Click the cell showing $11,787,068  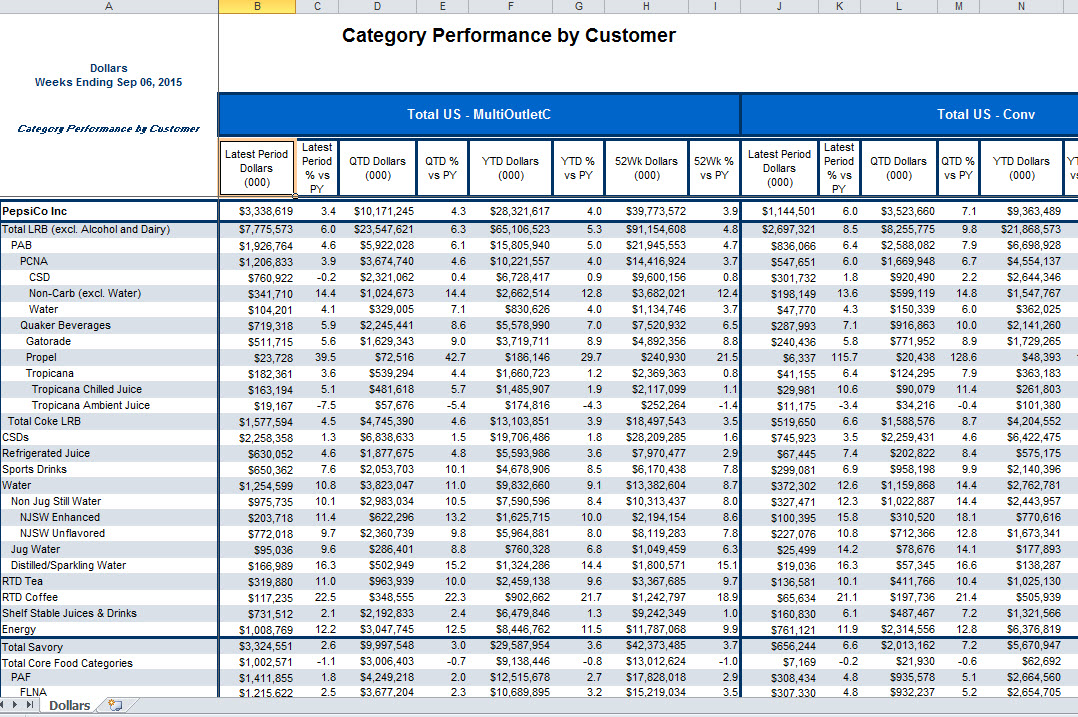point(646,630)
